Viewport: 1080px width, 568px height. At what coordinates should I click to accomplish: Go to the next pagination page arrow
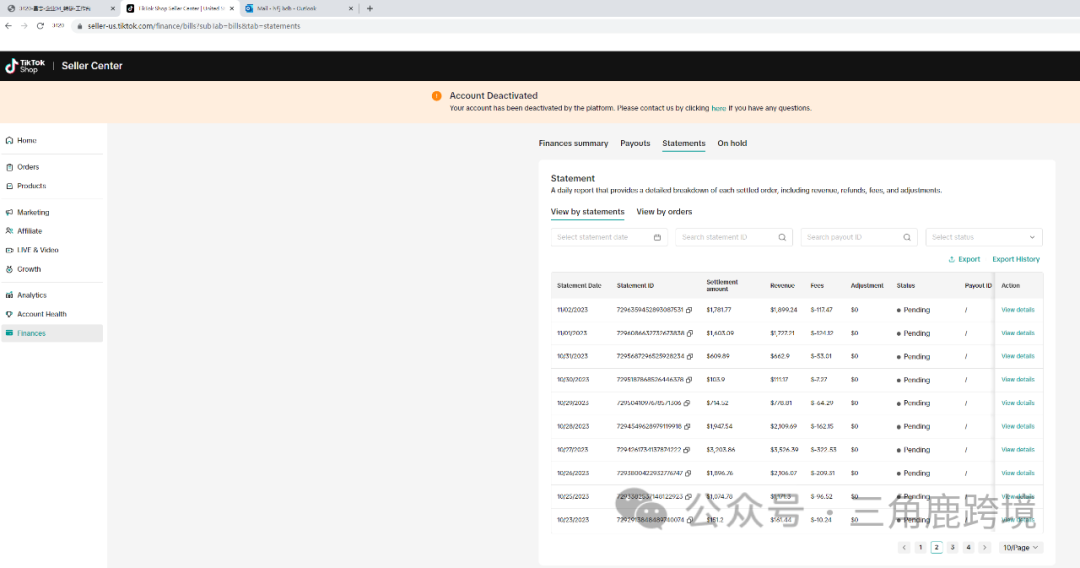pos(984,548)
